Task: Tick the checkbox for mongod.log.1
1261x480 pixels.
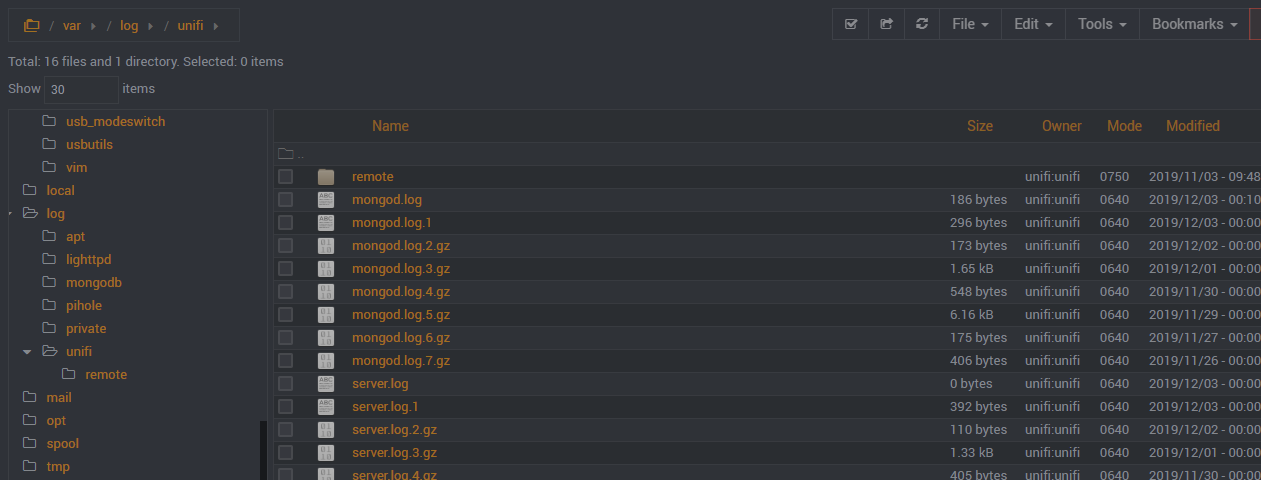Action: [x=286, y=223]
